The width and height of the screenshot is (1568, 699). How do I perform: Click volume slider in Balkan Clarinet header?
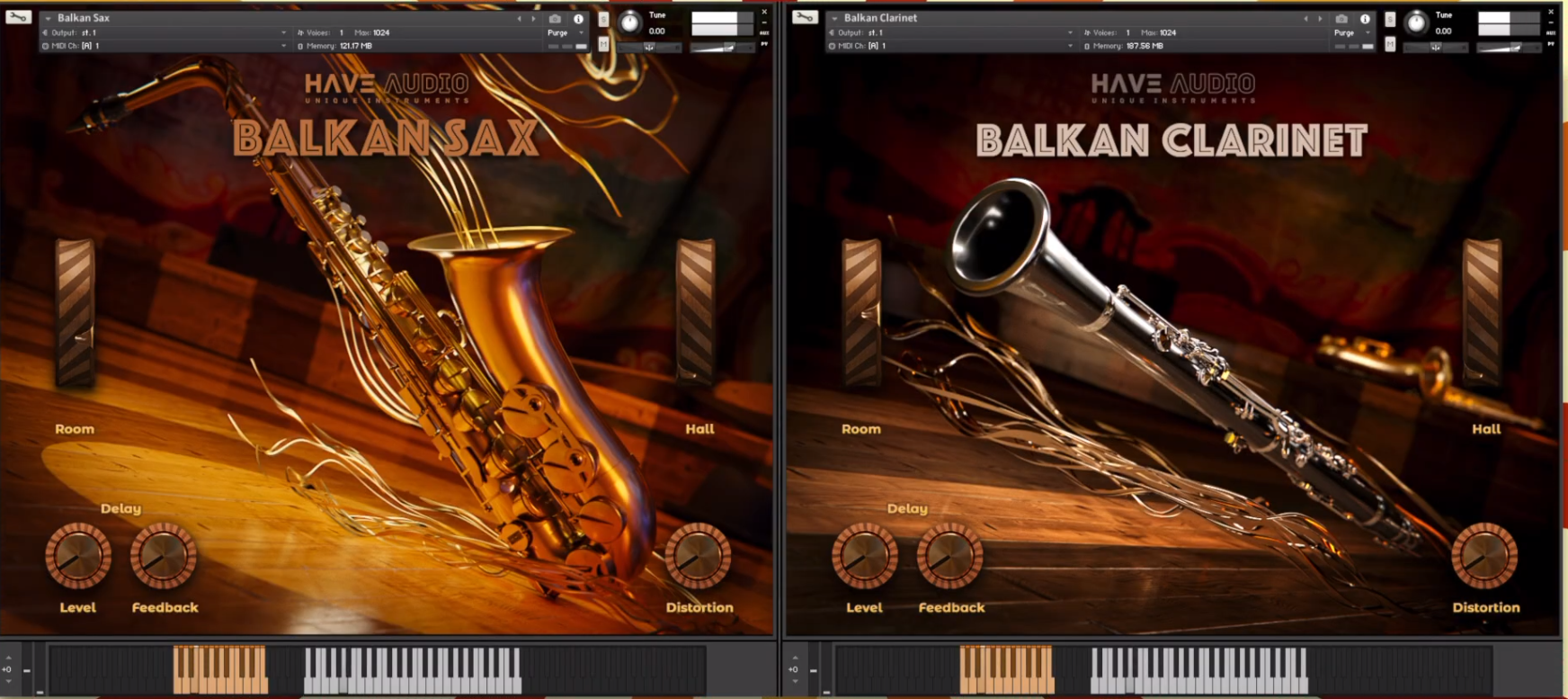(x=1510, y=48)
